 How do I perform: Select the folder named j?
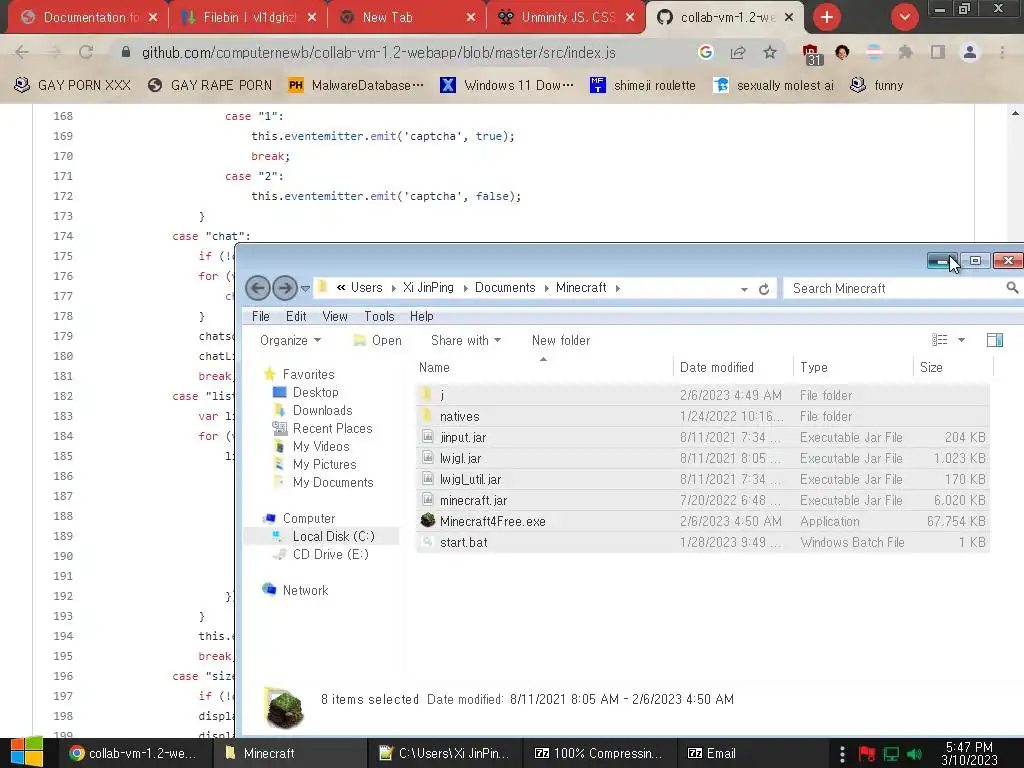(x=703, y=395)
